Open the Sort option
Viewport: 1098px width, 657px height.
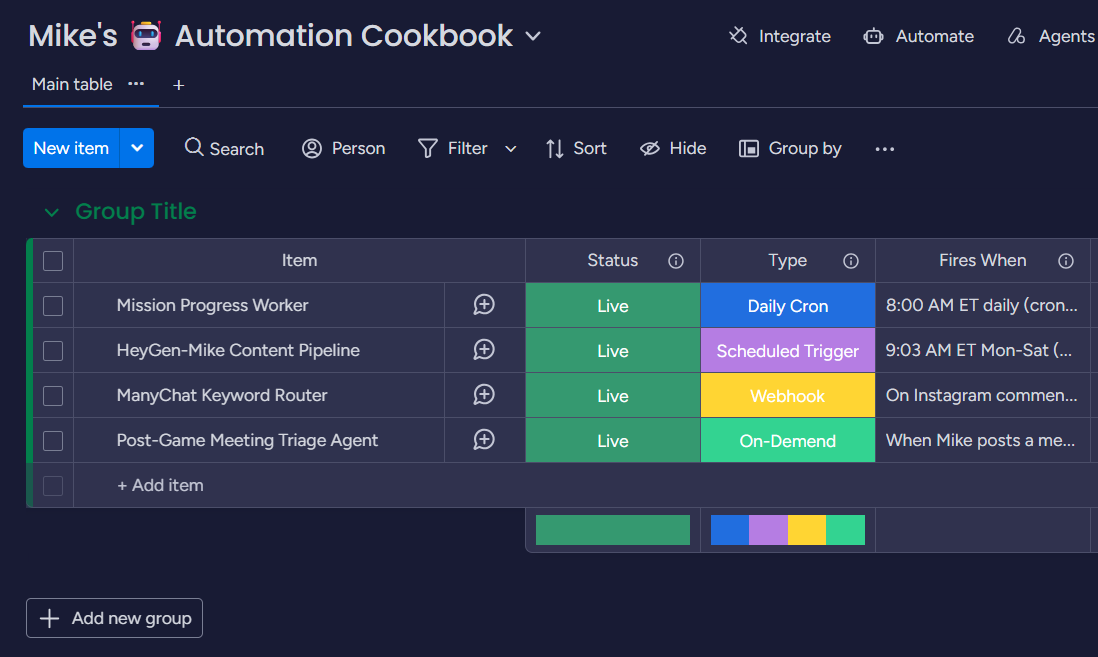coord(576,148)
